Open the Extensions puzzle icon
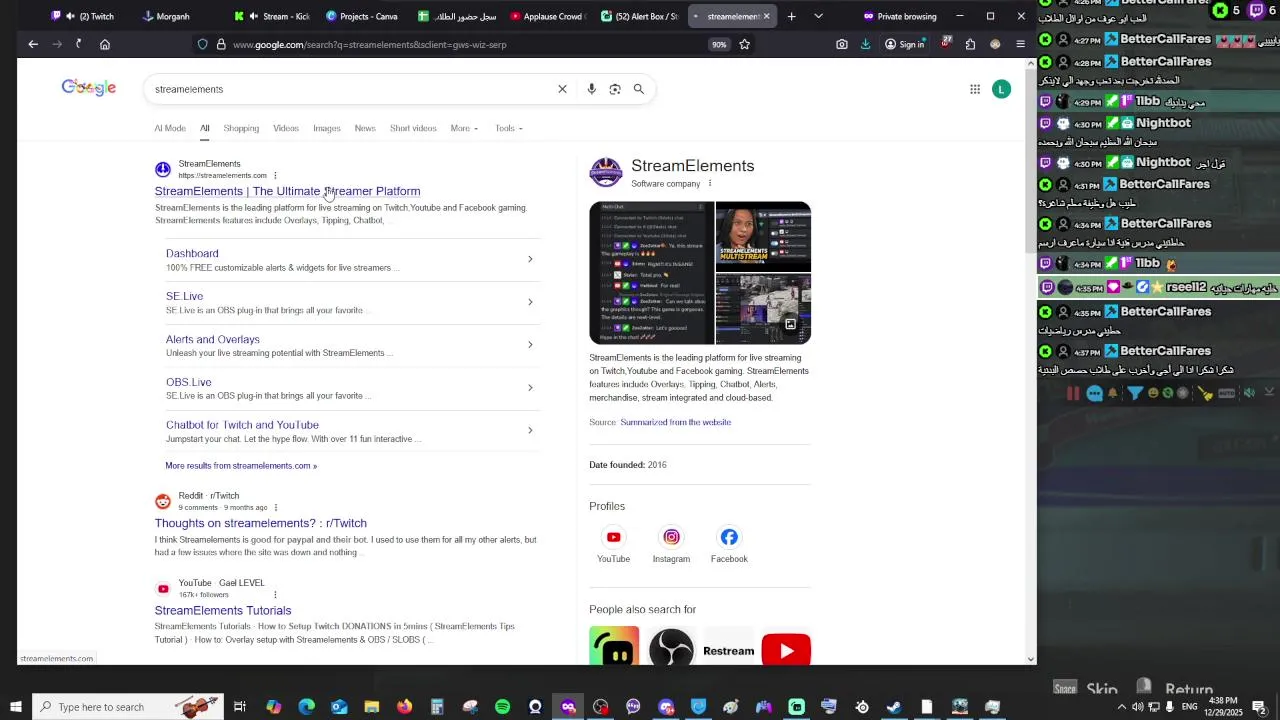The height and width of the screenshot is (720, 1280). 970,44
